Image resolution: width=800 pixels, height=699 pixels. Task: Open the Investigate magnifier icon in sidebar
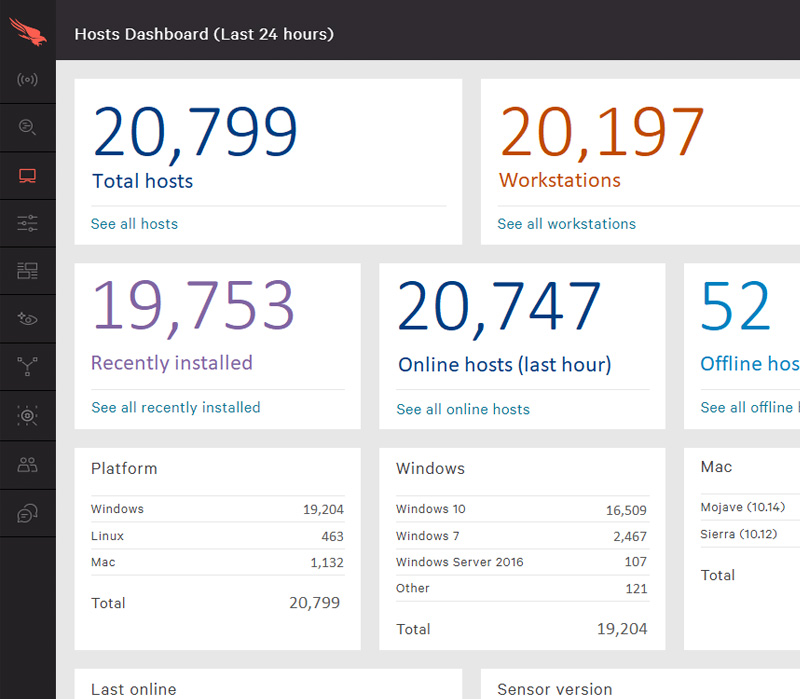(x=28, y=127)
